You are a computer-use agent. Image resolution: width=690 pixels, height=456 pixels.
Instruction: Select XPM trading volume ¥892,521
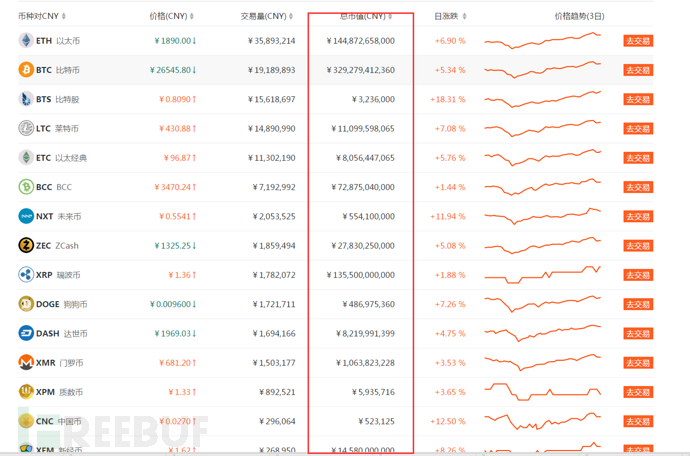click(x=277, y=392)
